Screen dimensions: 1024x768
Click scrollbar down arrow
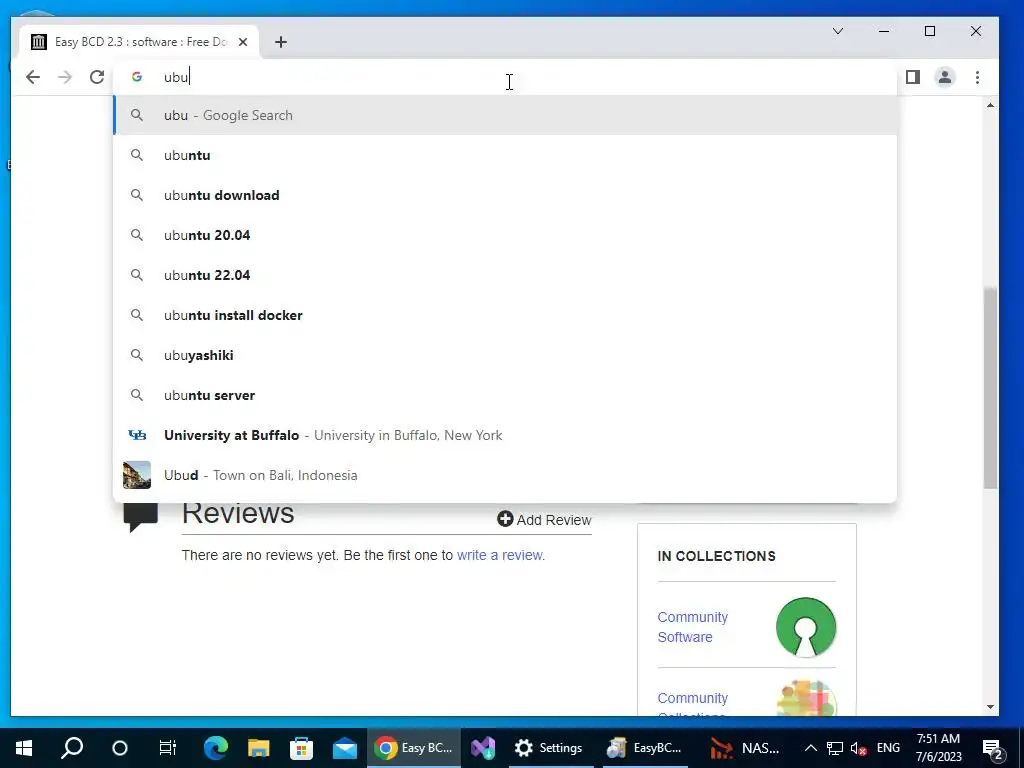tap(991, 707)
